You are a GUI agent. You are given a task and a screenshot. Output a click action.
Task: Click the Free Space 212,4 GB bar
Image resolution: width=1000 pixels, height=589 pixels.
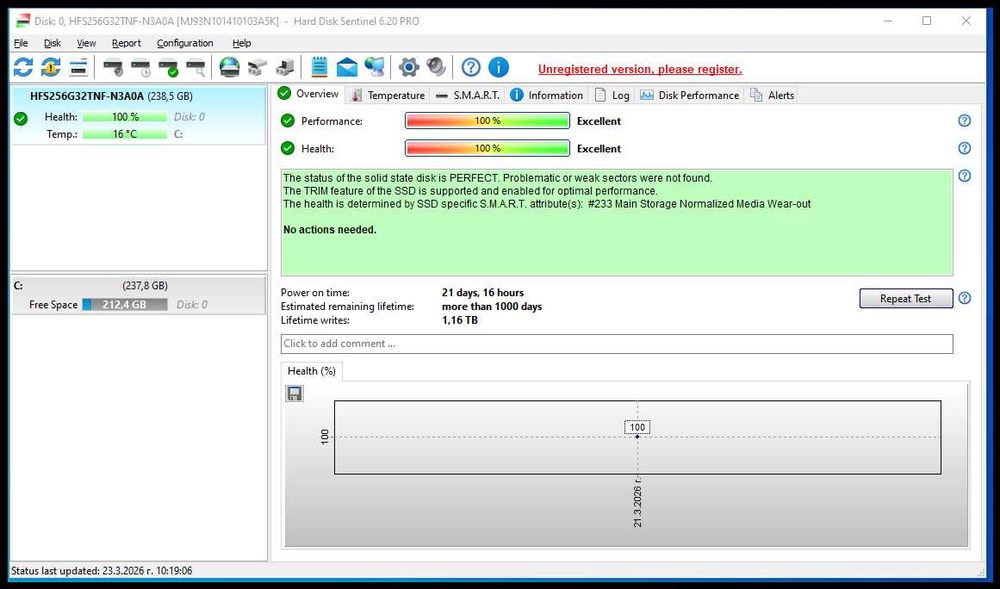[125, 305]
